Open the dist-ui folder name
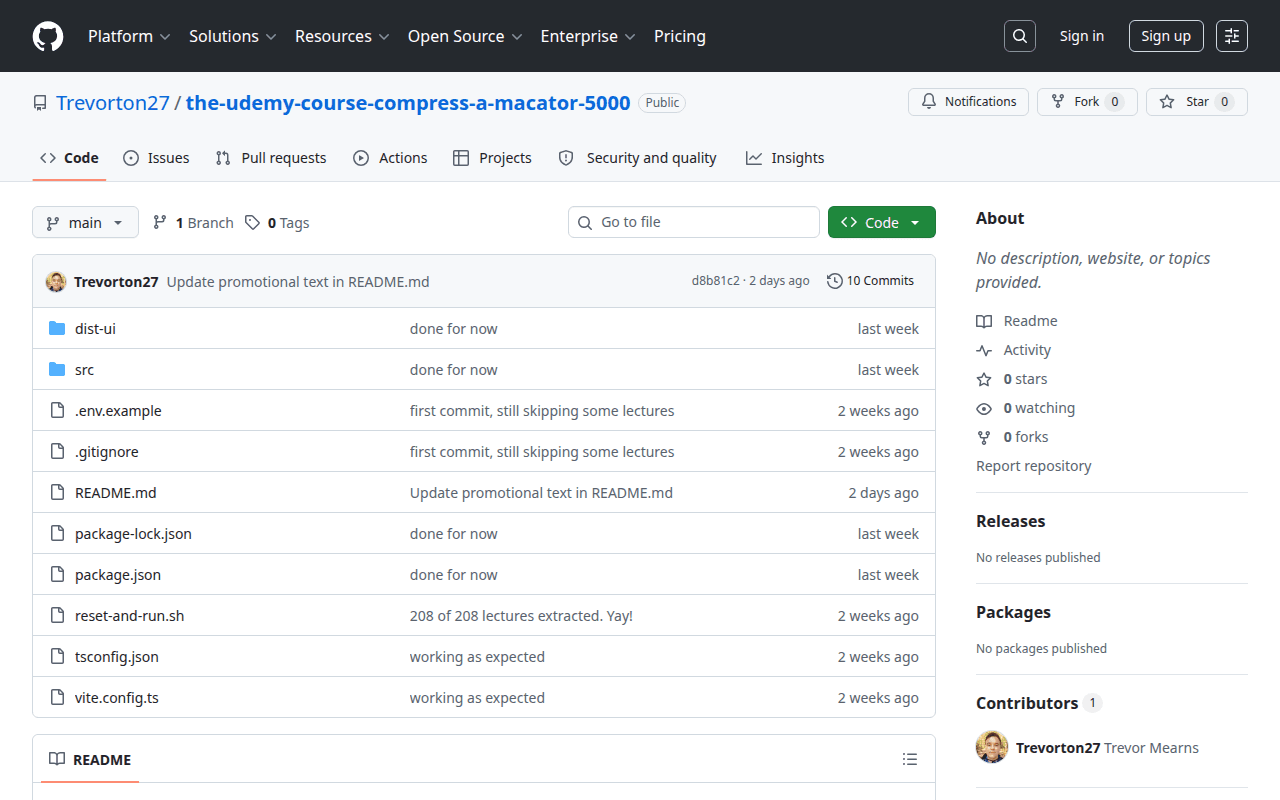1280x800 pixels. point(95,329)
